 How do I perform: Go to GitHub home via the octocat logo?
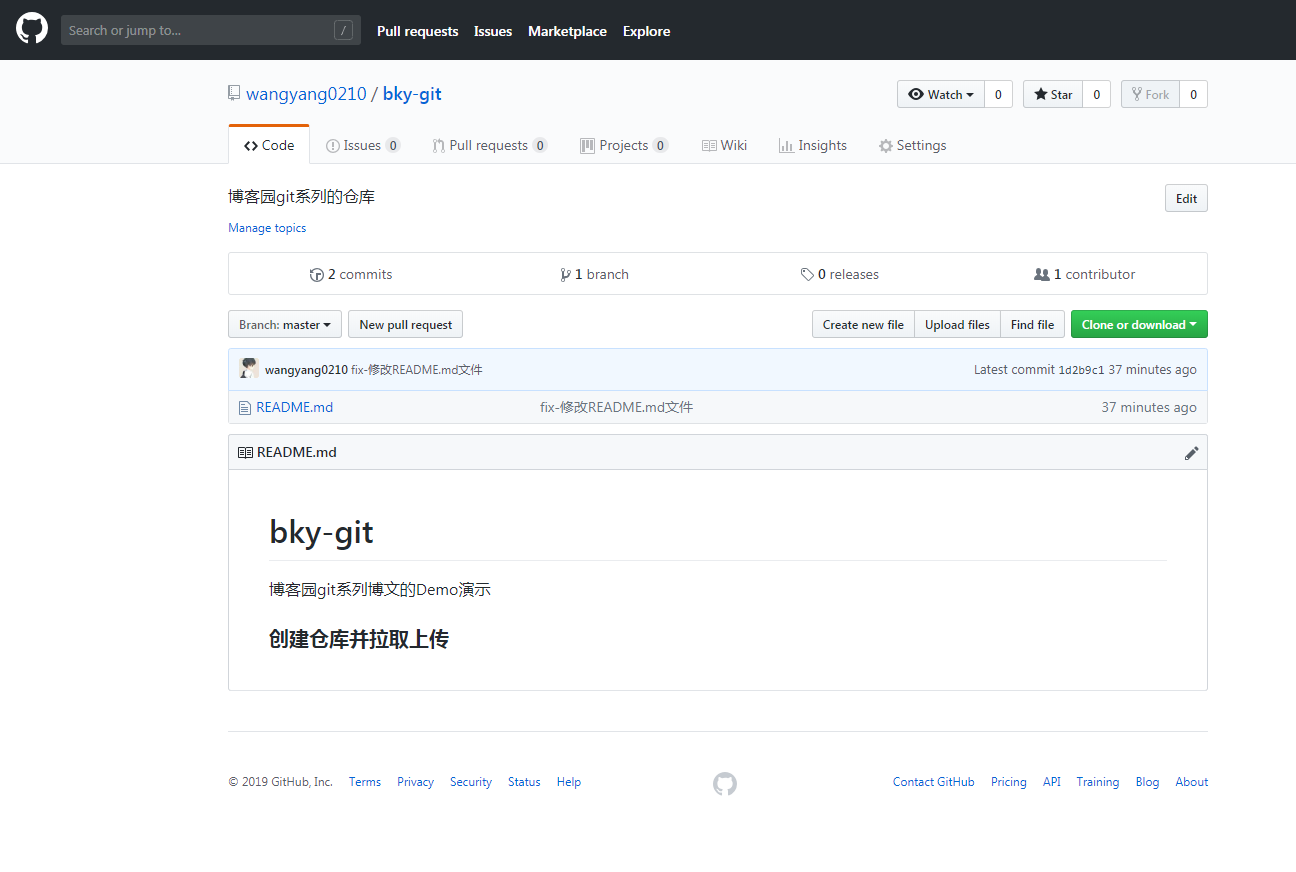pyautogui.click(x=32, y=30)
